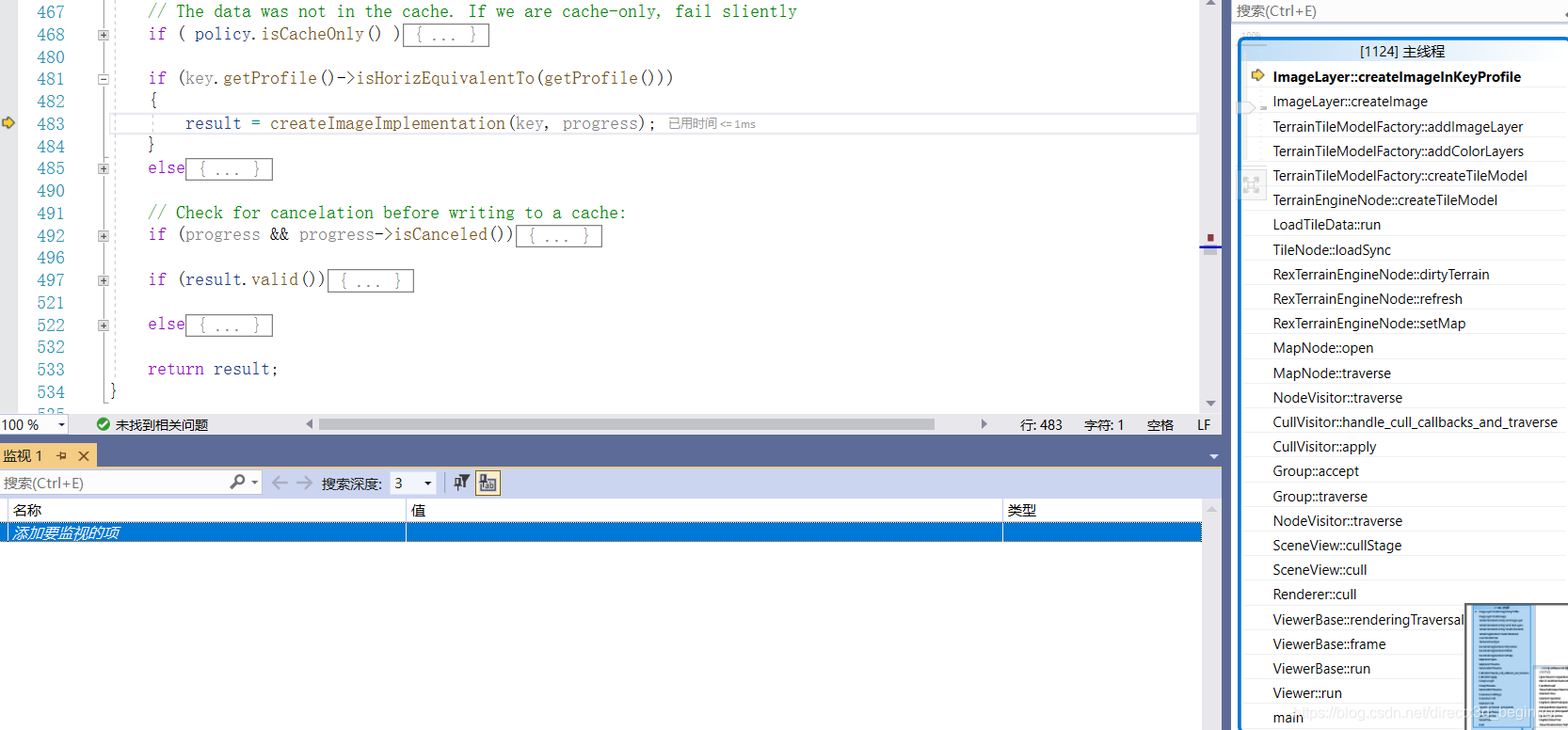Viewport: 1568px width, 730px height.
Task: Click the collapsed { ... } box on line 468
Action: coord(446,35)
